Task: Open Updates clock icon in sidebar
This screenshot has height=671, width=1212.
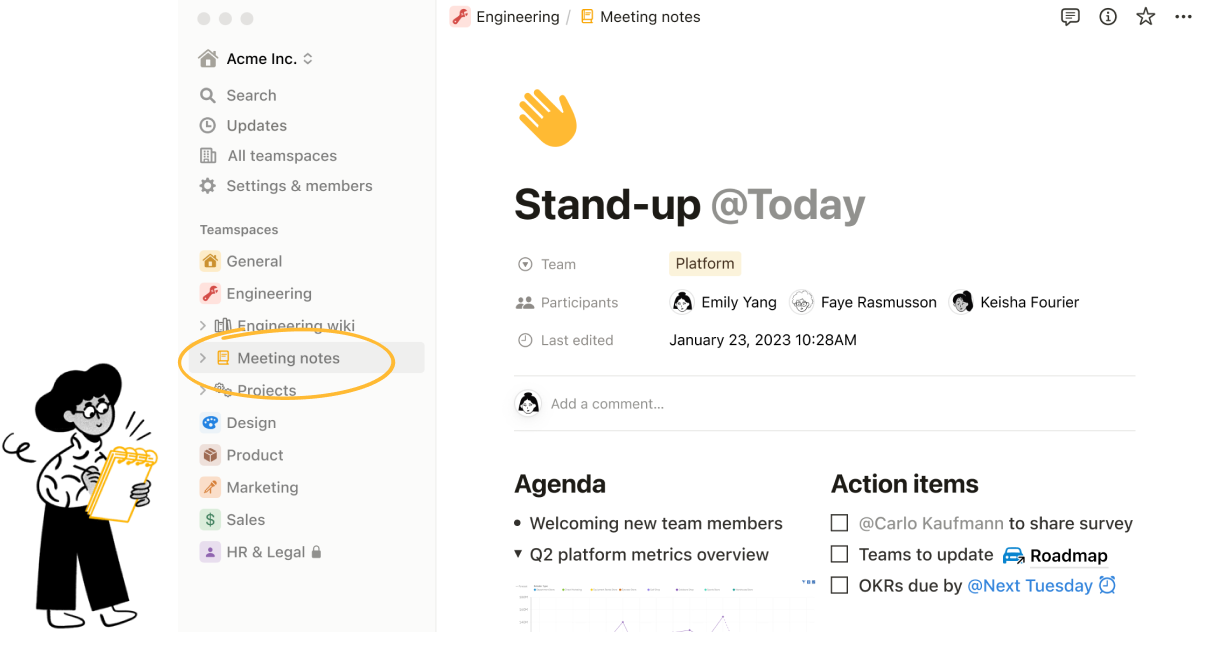Action: (x=208, y=125)
